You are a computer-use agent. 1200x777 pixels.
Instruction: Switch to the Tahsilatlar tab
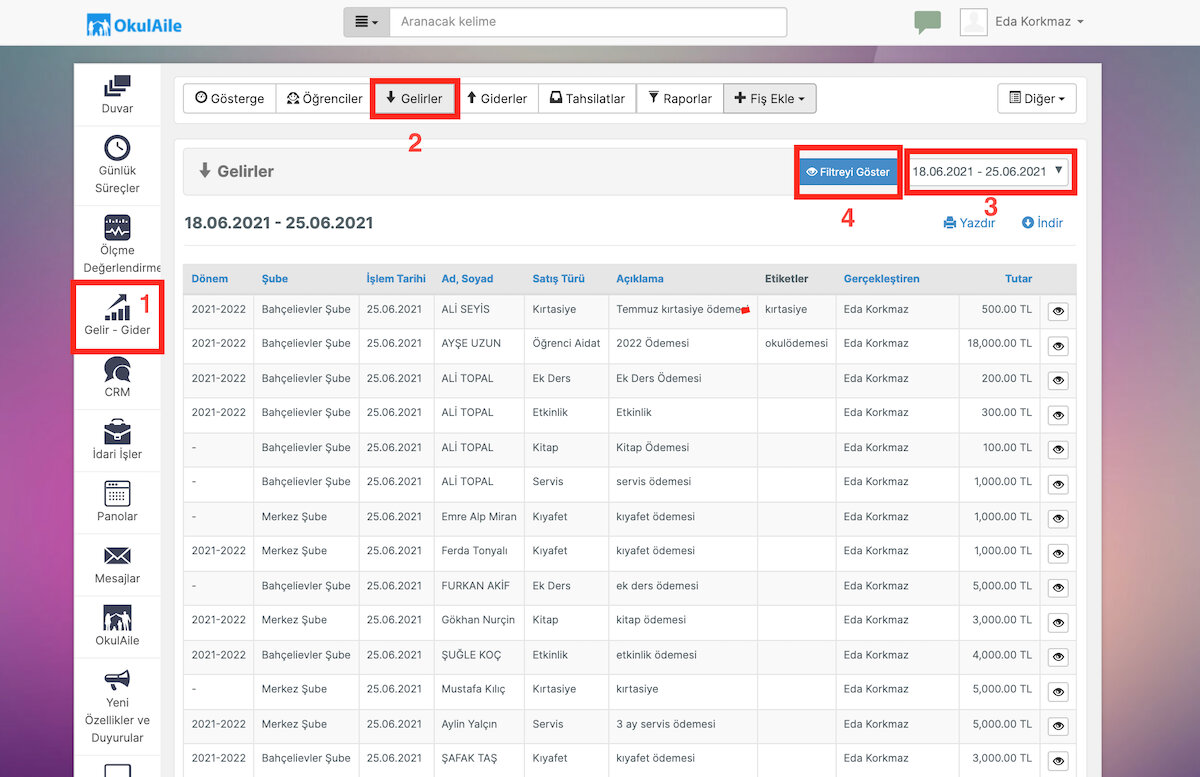tap(587, 98)
